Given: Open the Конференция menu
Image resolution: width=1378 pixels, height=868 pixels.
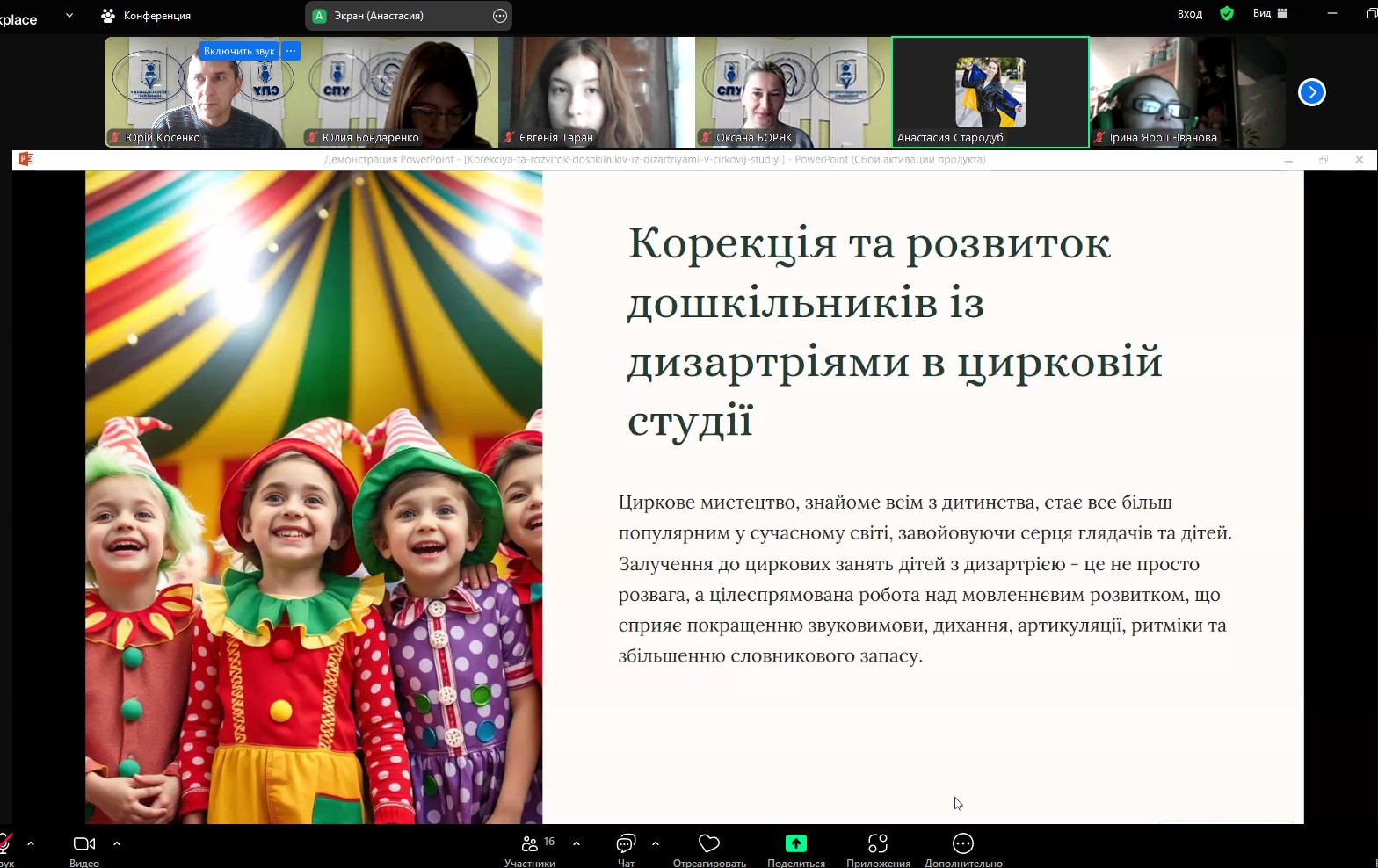Looking at the screenshot, I should click(146, 16).
